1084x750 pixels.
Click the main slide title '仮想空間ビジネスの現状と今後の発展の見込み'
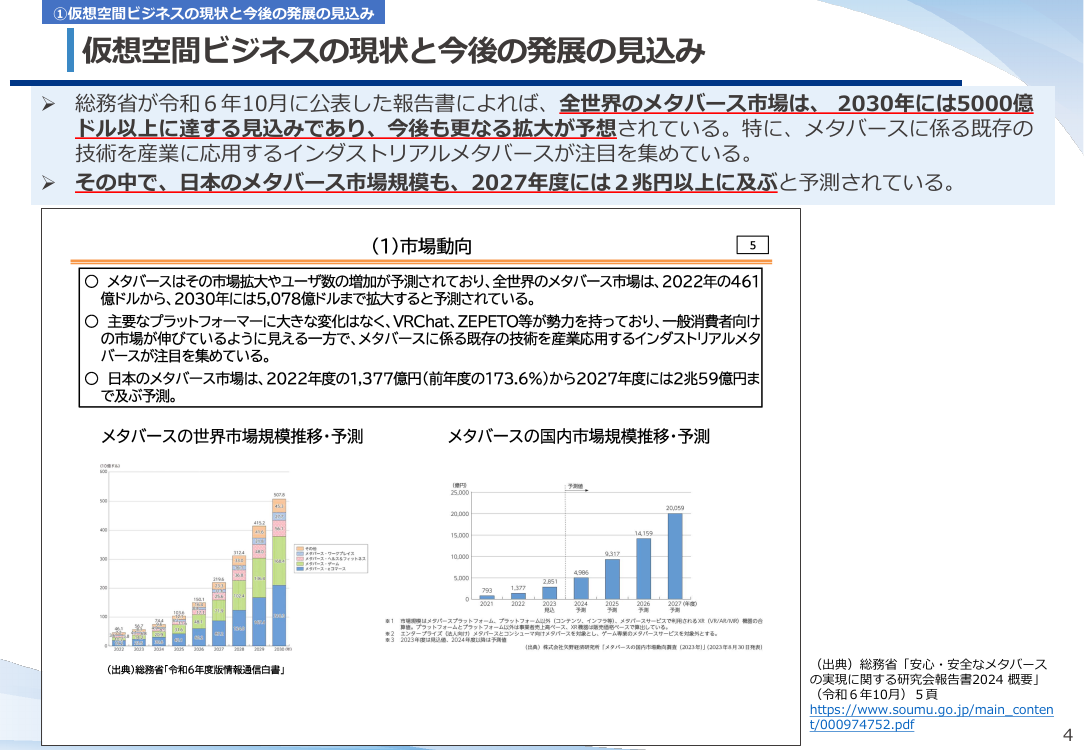(393, 50)
